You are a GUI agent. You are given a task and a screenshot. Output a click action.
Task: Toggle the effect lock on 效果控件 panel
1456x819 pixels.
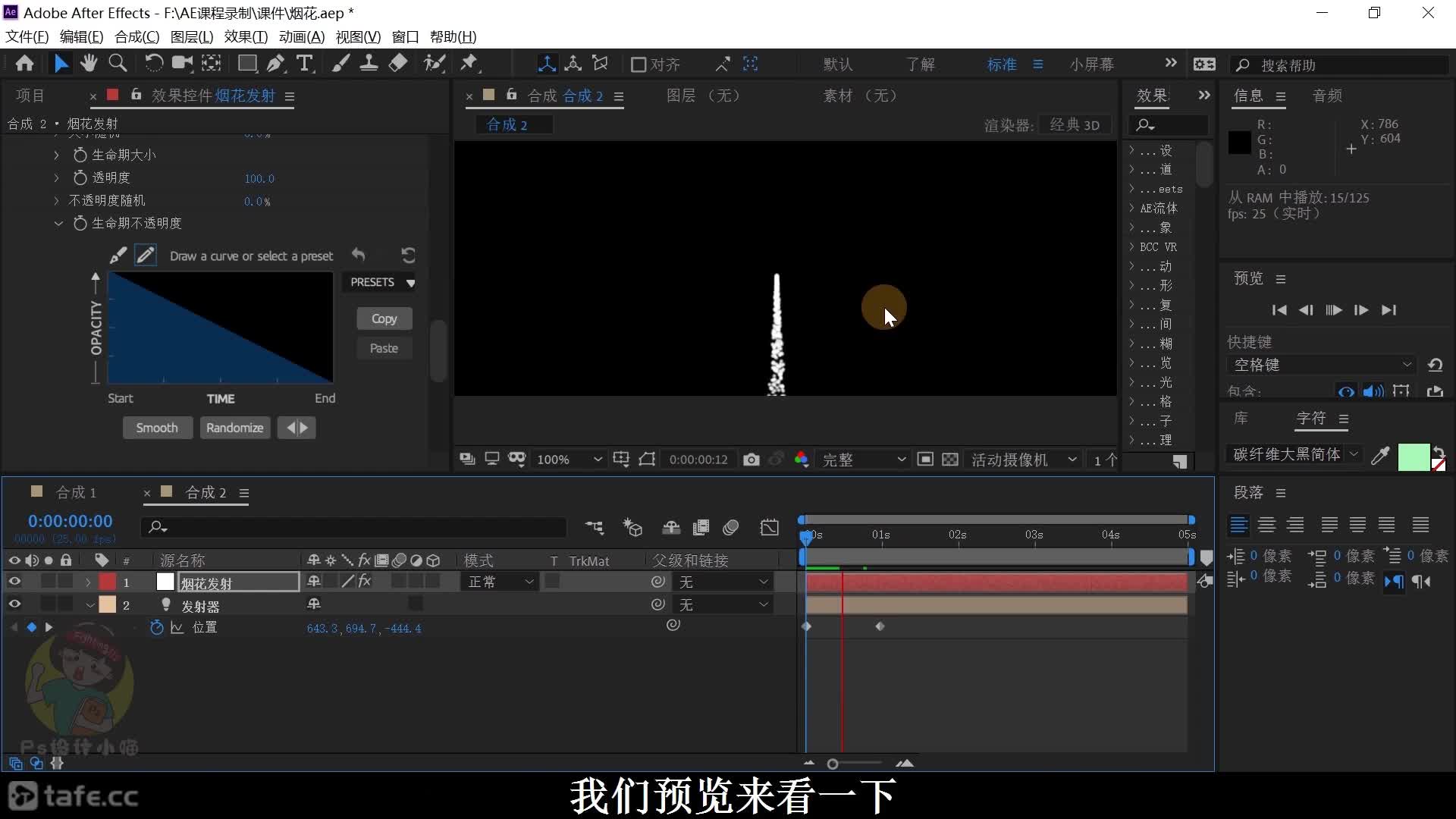(136, 95)
